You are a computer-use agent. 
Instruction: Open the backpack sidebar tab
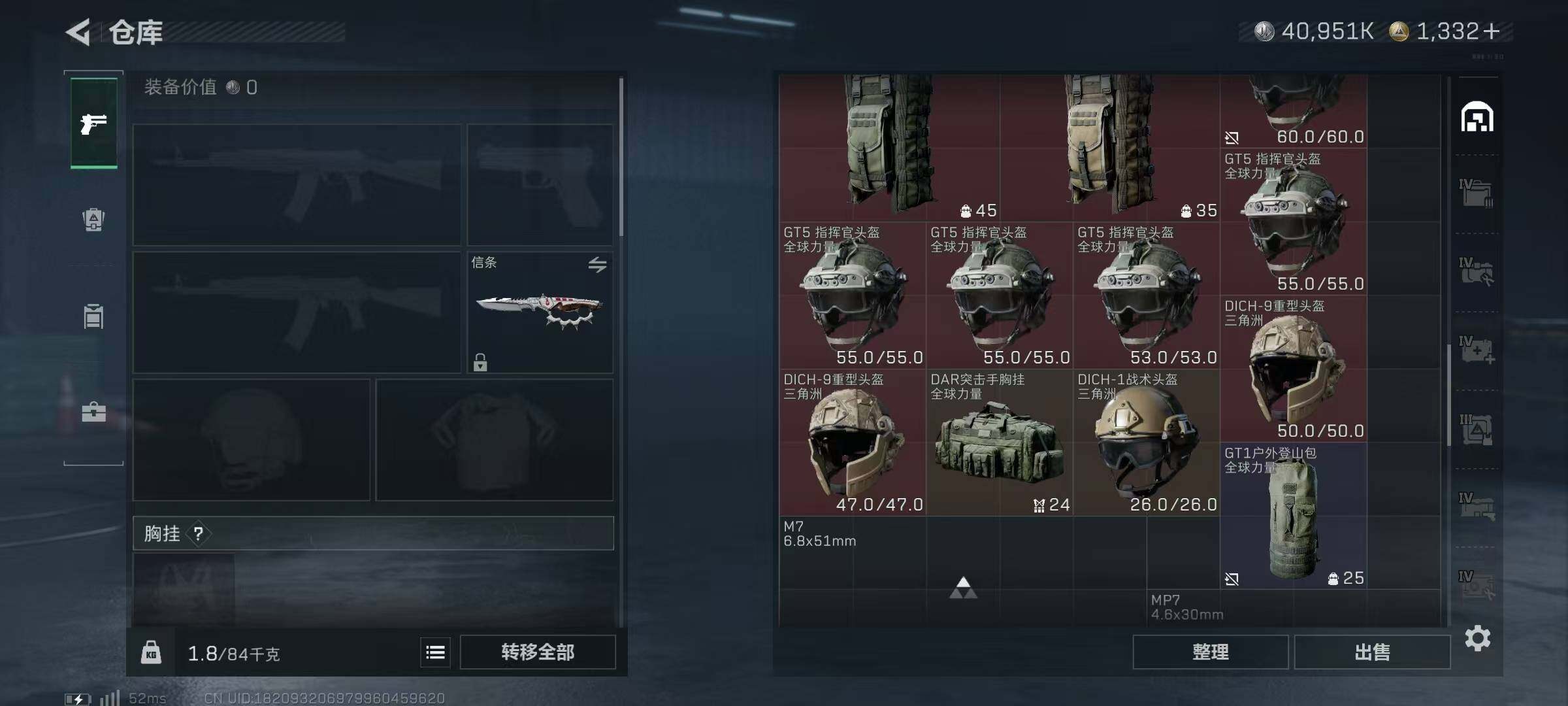(93, 219)
